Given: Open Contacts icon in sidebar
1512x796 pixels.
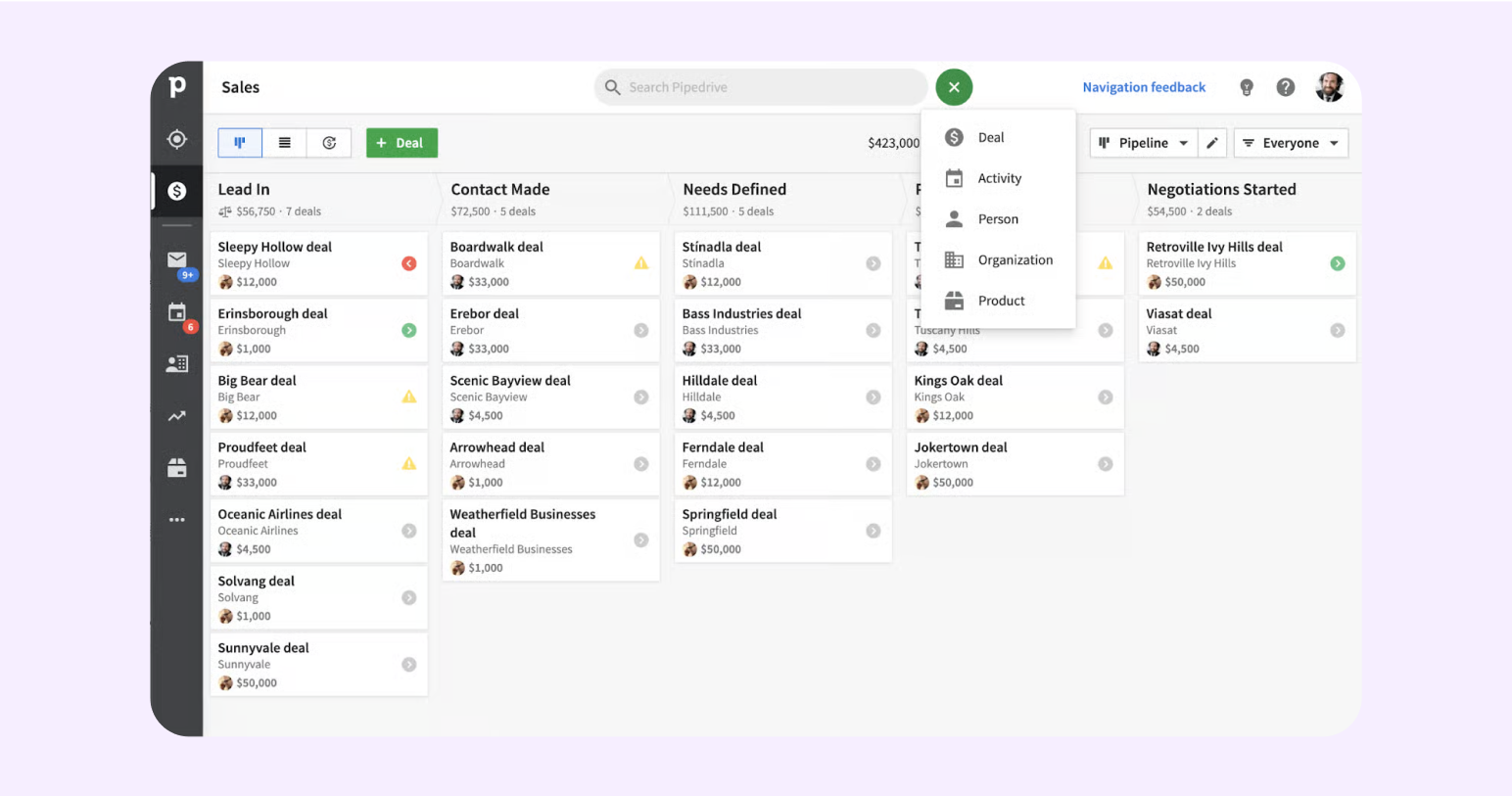Looking at the screenshot, I should click(x=176, y=364).
